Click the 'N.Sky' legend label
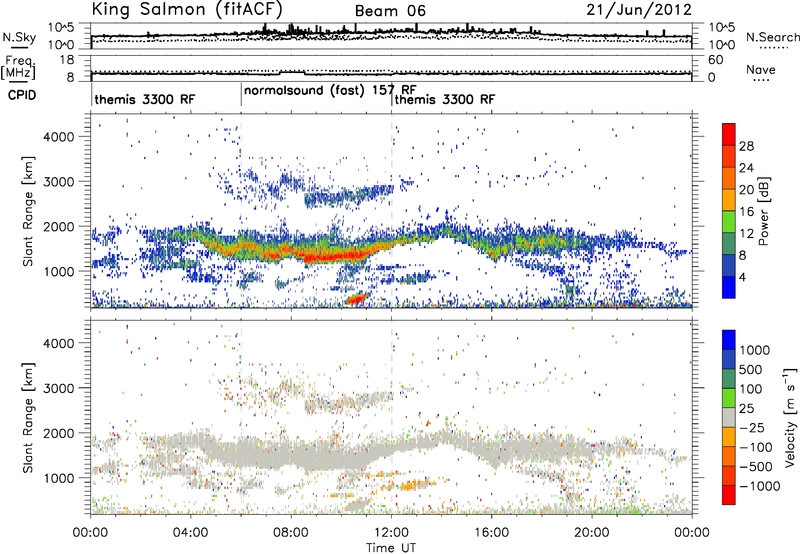 pyautogui.click(x=19, y=37)
